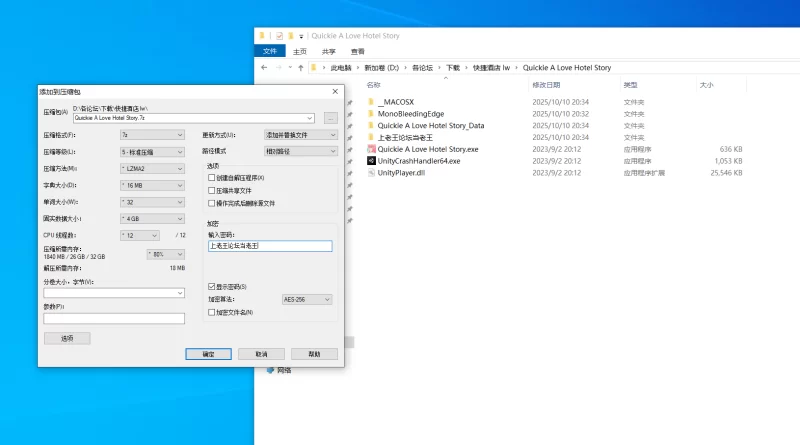Screen dimensions: 800x445
Task: Open recent locations dropdown arrow in Explorer
Action: [290, 67]
